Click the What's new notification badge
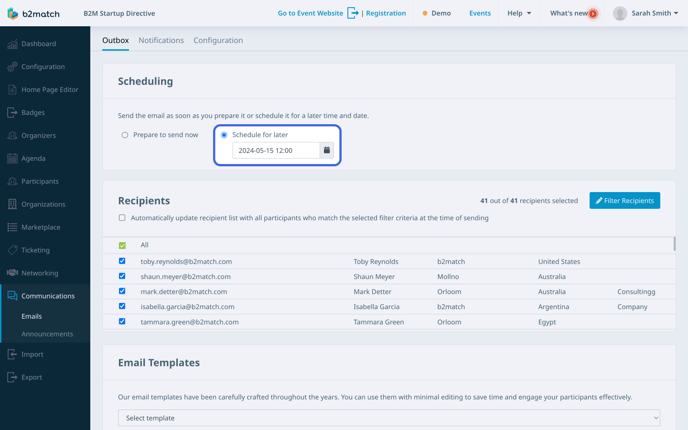This screenshot has width=688, height=430. coord(593,14)
